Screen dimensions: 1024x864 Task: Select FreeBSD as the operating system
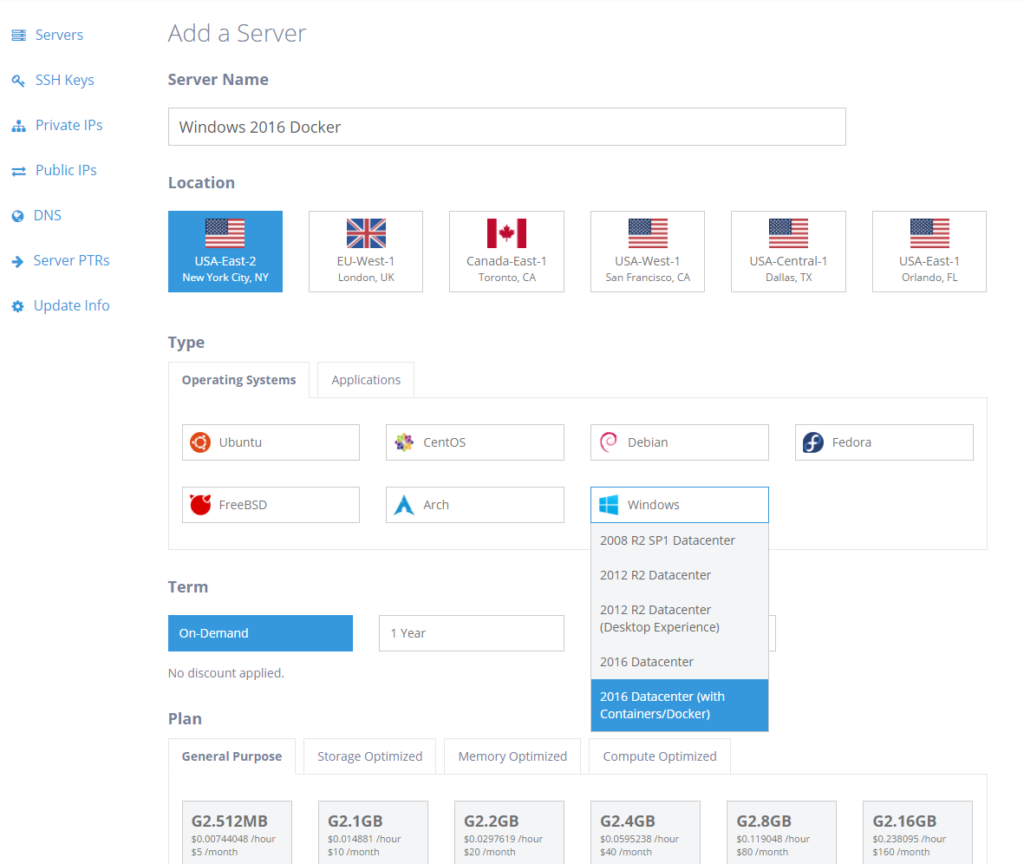[x=270, y=504]
